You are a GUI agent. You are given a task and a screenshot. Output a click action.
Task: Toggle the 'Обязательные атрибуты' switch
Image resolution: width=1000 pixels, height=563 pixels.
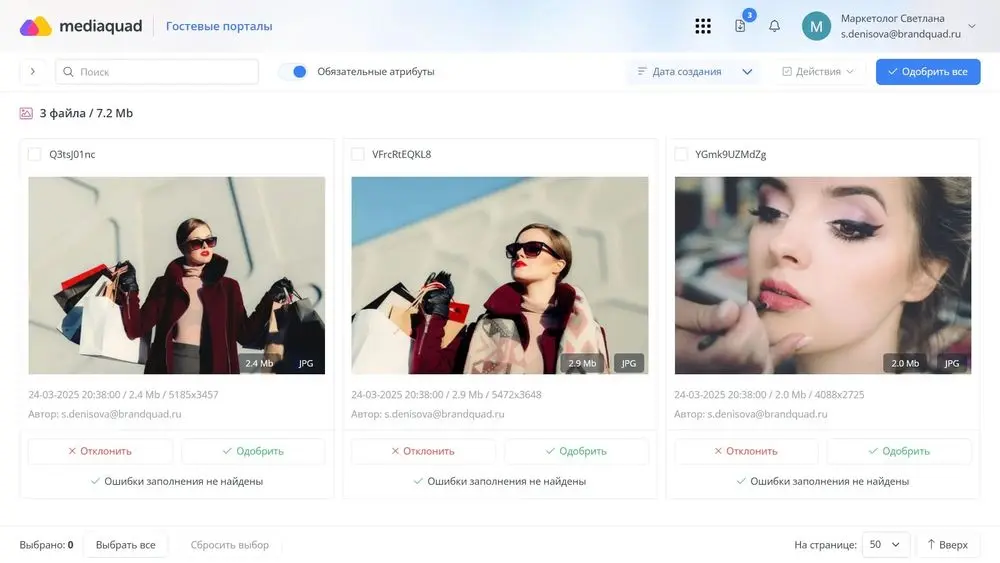pyautogui.click(x=293, y=71)
